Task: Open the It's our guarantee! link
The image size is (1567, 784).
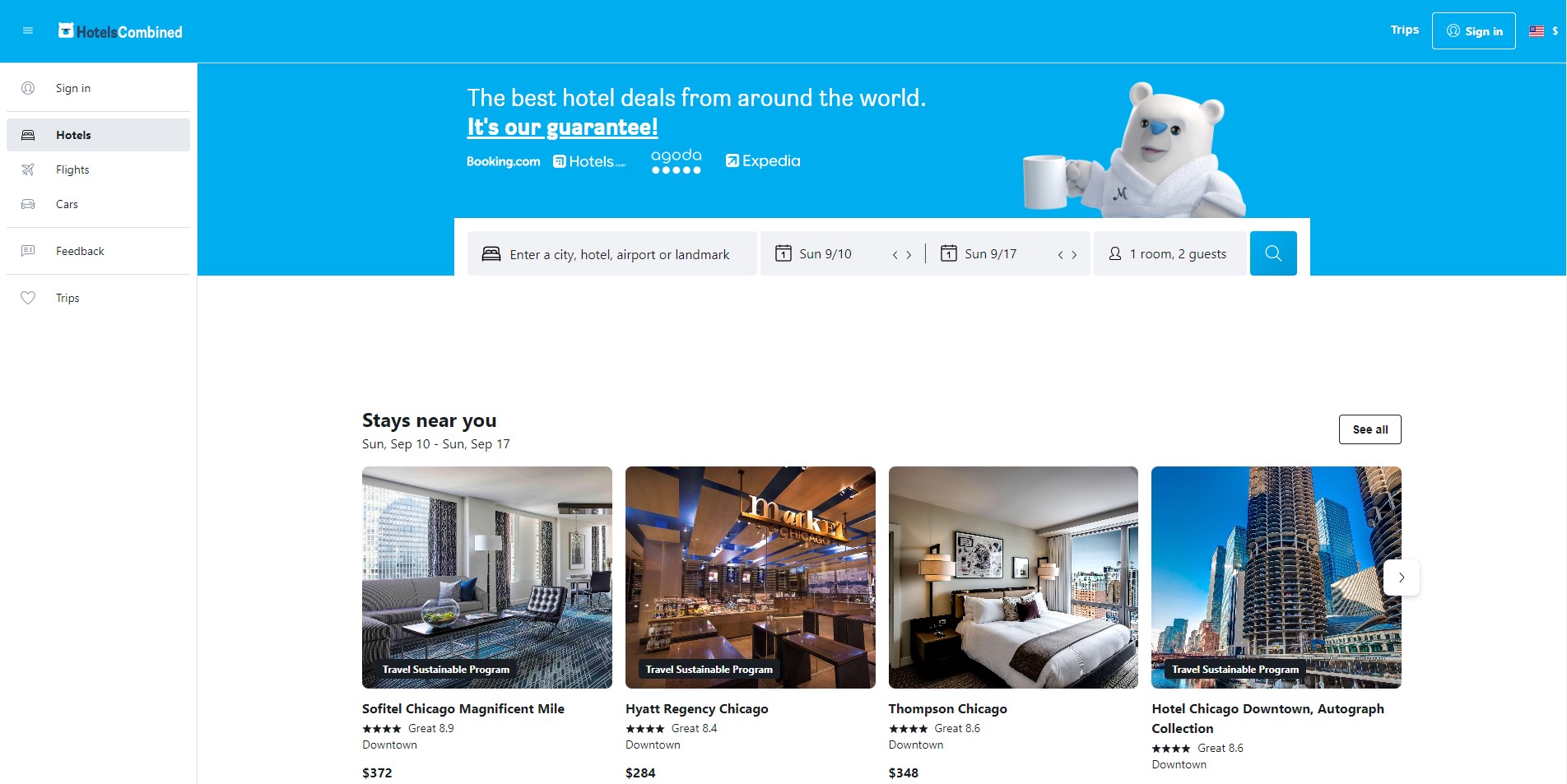Action: pyautogui.click(x=563, y=128)
